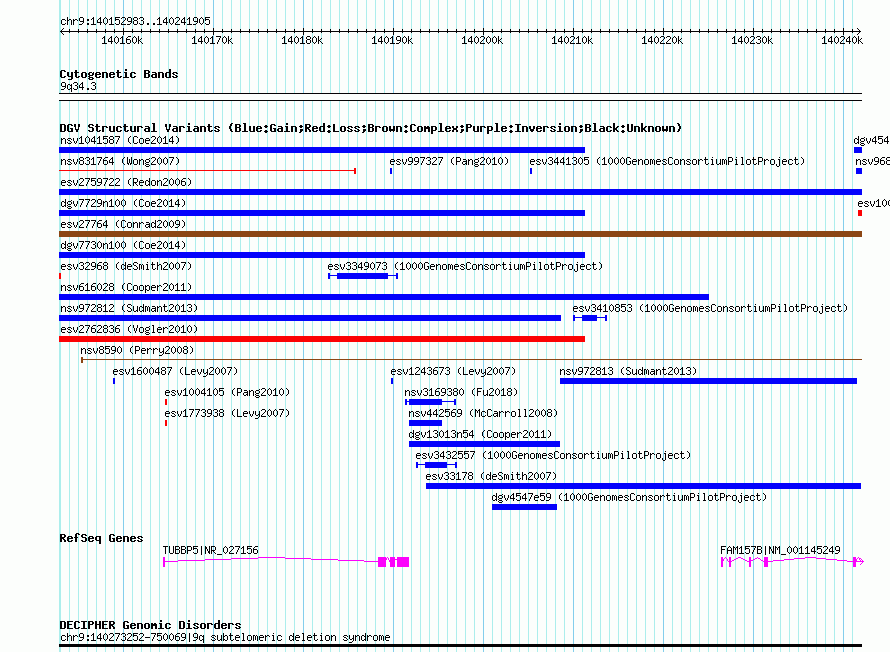This screenshot has width=890, height=652.
Task: Click nsv616028 (Cooper2011) label
Action: click(x=126, y=287)
